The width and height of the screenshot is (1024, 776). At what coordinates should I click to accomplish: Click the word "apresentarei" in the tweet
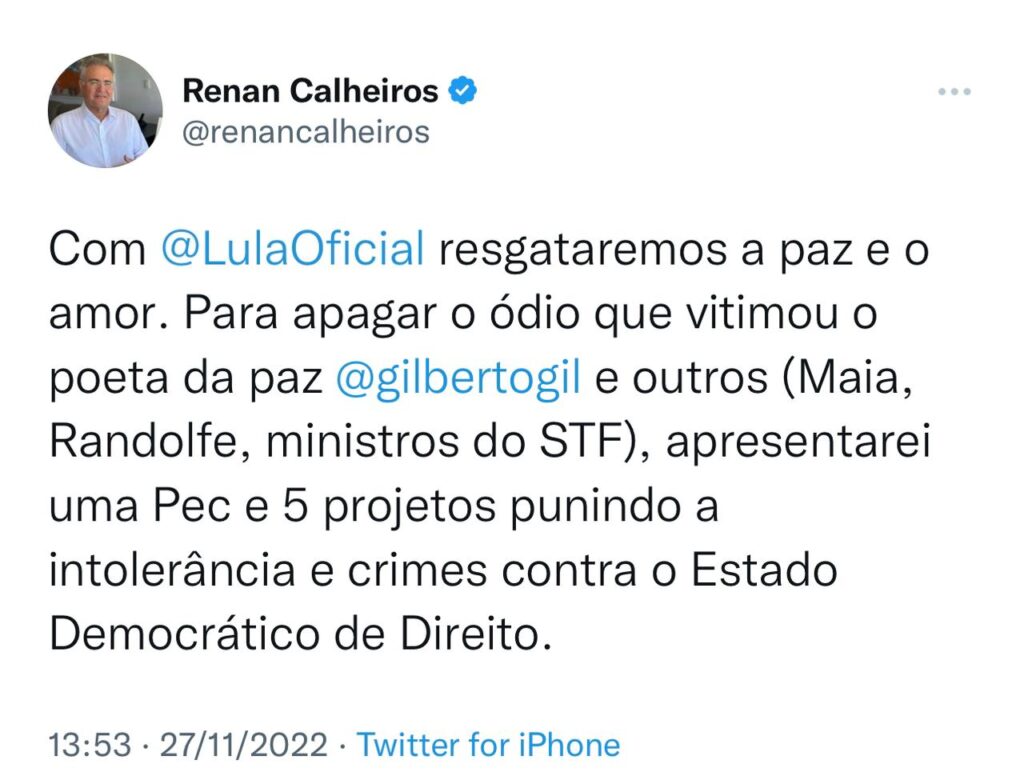pos(799,443)
